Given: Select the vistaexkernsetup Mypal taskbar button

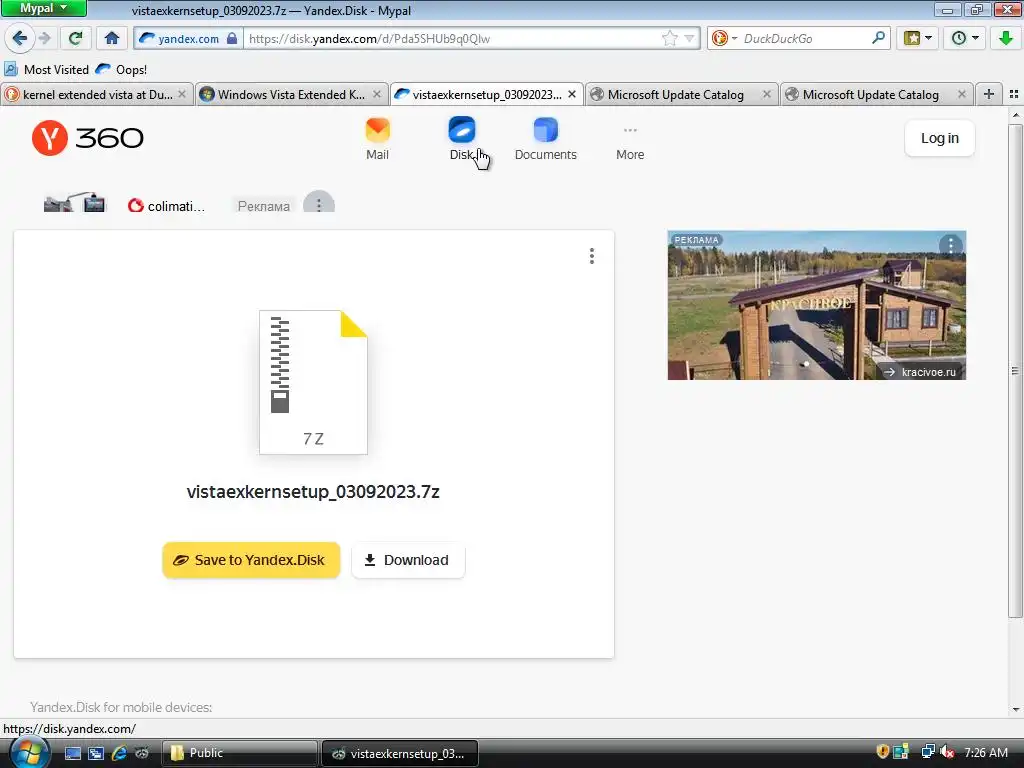Looking at the screenshot, I should pyautogui.click(x=400, y=753).
